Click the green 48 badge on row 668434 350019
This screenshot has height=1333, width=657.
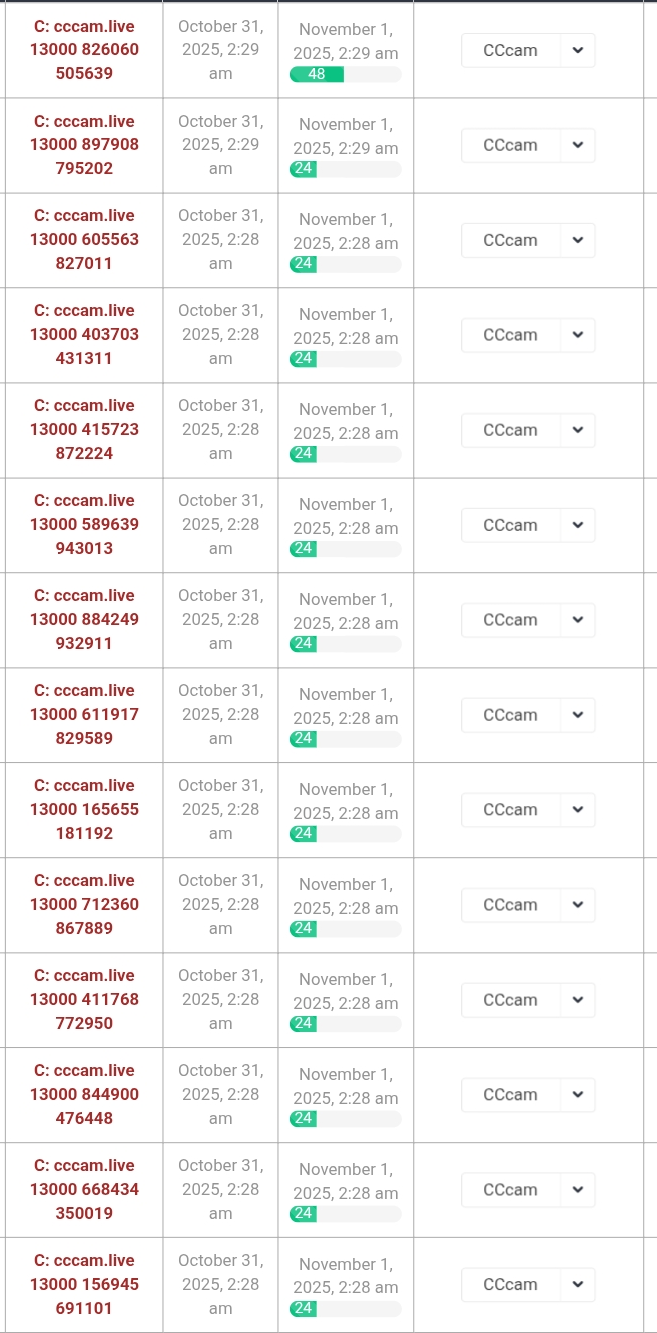(x=302, y=1213)
